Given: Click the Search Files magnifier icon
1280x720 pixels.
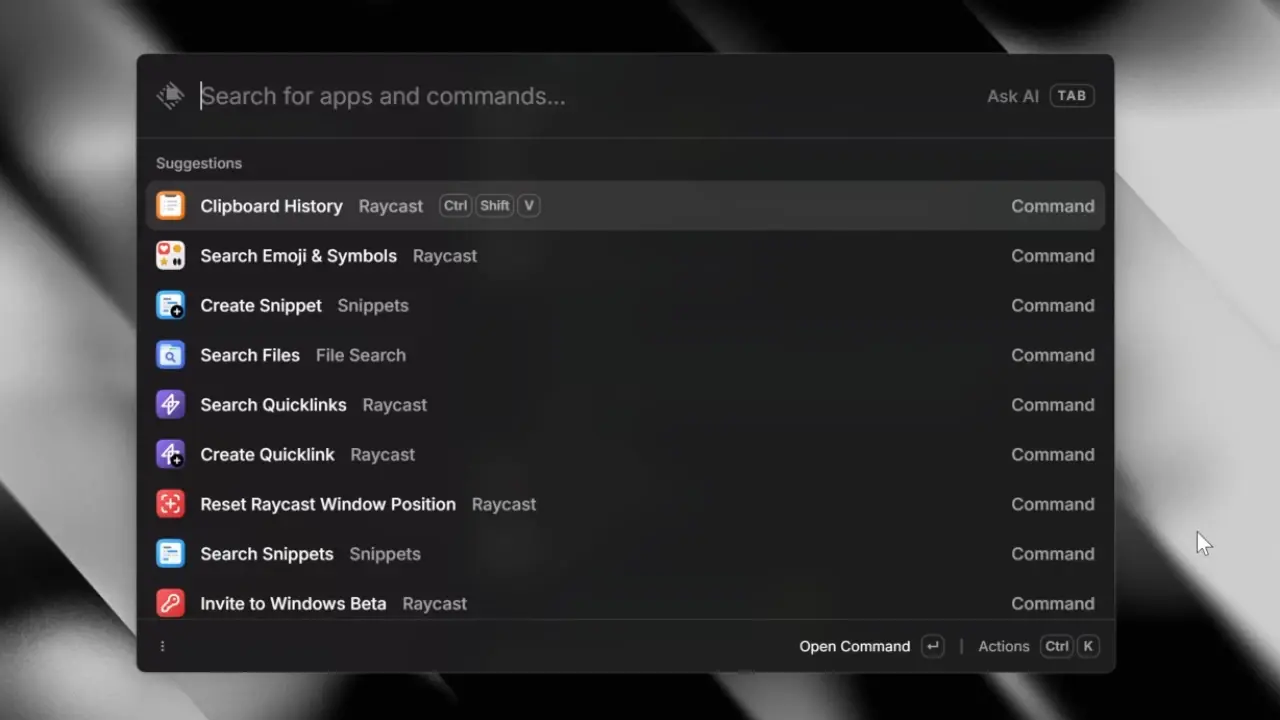Looking at the screenshot, I should (170, 355).
